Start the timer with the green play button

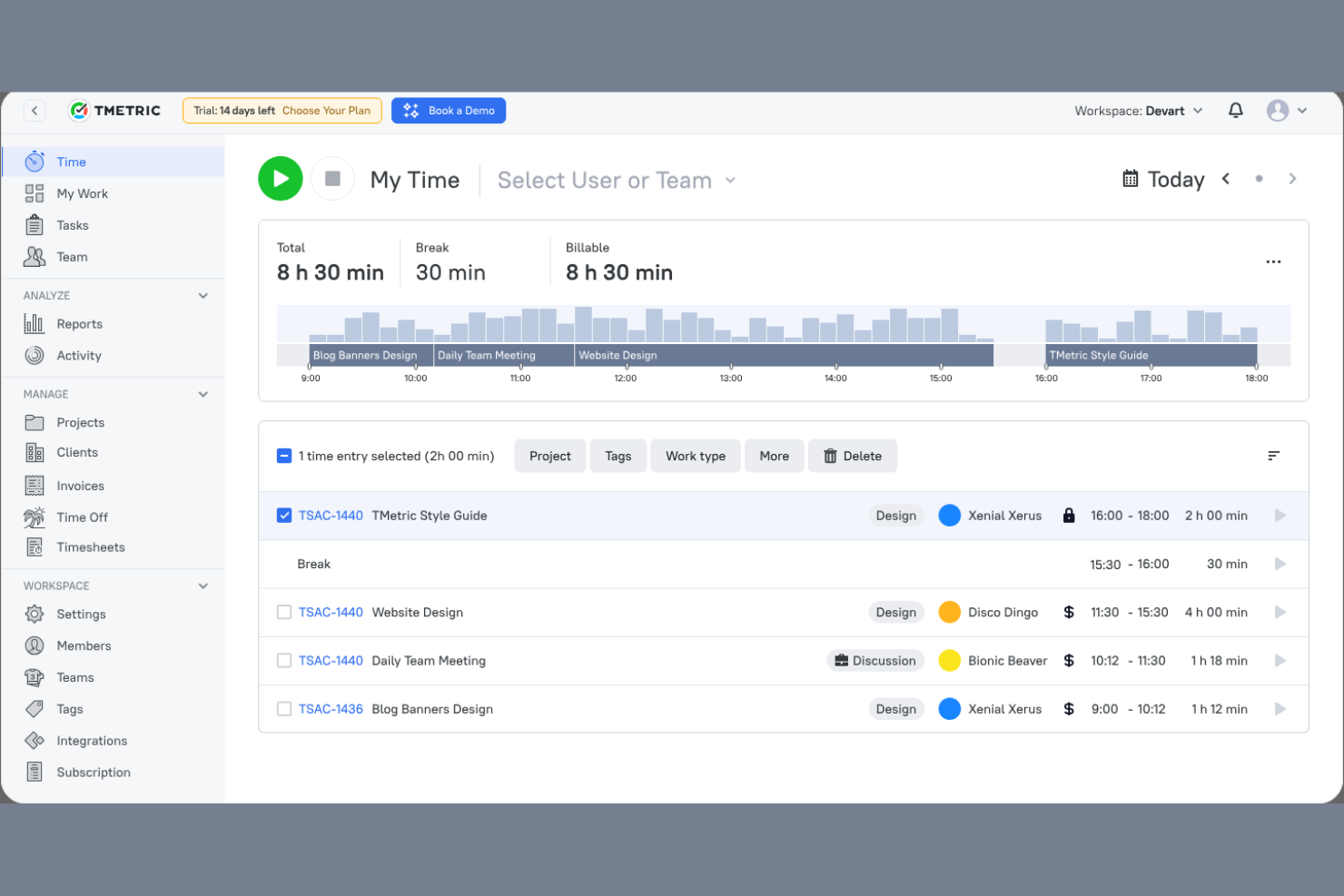[280, 179]
